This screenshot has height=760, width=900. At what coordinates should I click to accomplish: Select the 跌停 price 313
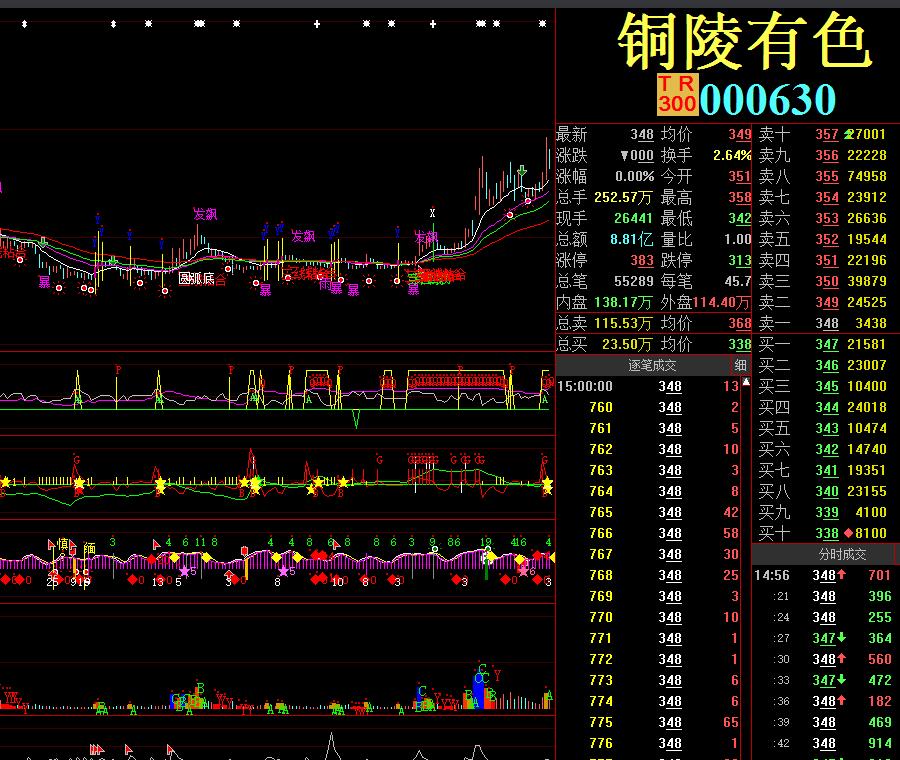[740, 261]
